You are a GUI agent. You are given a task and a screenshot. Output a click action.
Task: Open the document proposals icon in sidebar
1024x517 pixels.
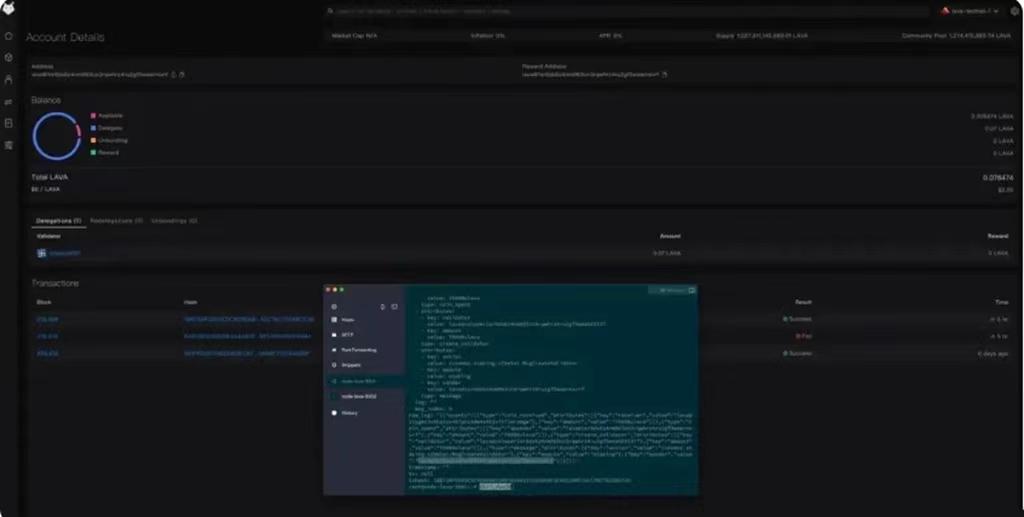click(x=9, y=123)
